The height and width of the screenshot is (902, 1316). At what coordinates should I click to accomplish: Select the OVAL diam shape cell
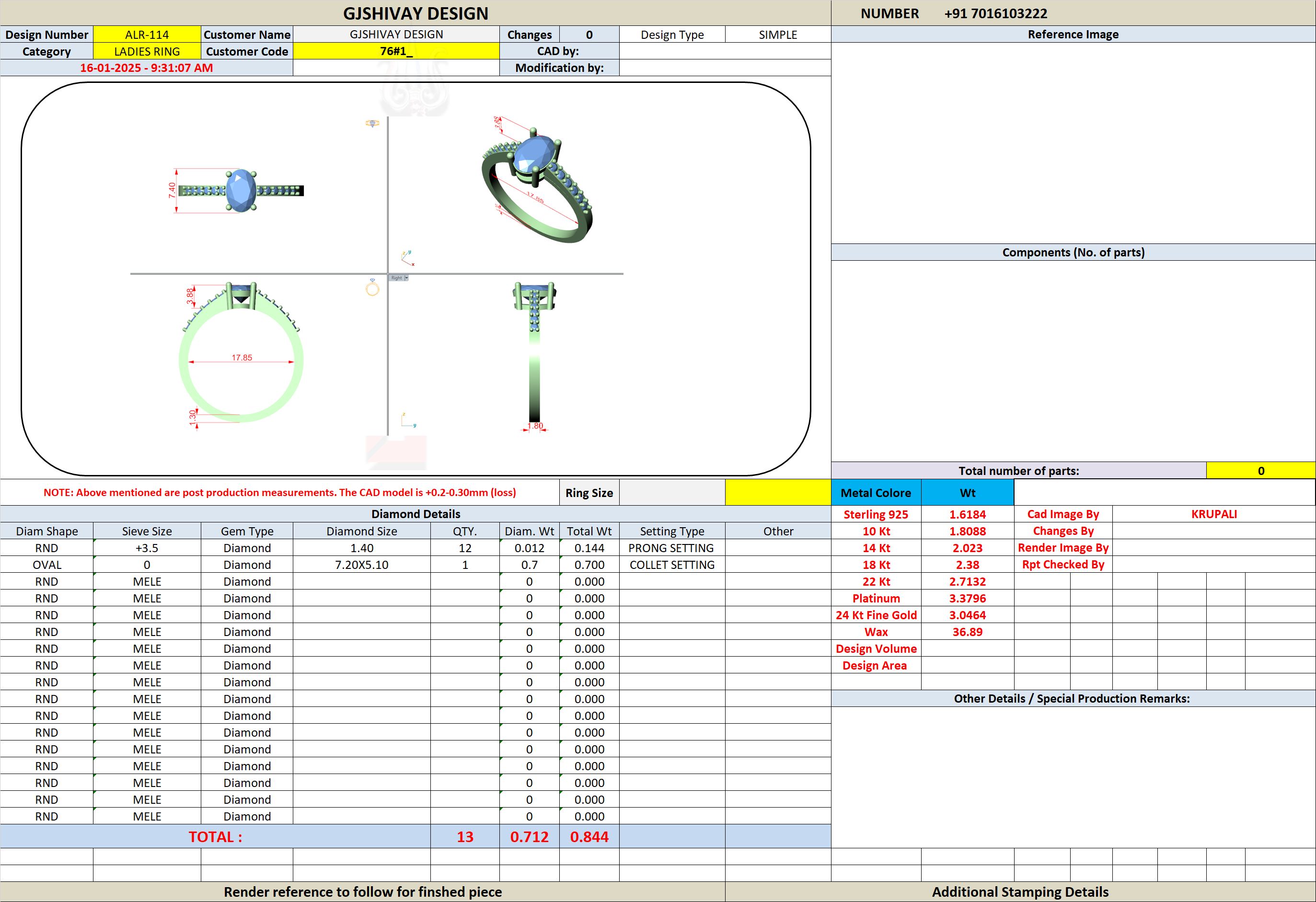click(x=46, y=565)
